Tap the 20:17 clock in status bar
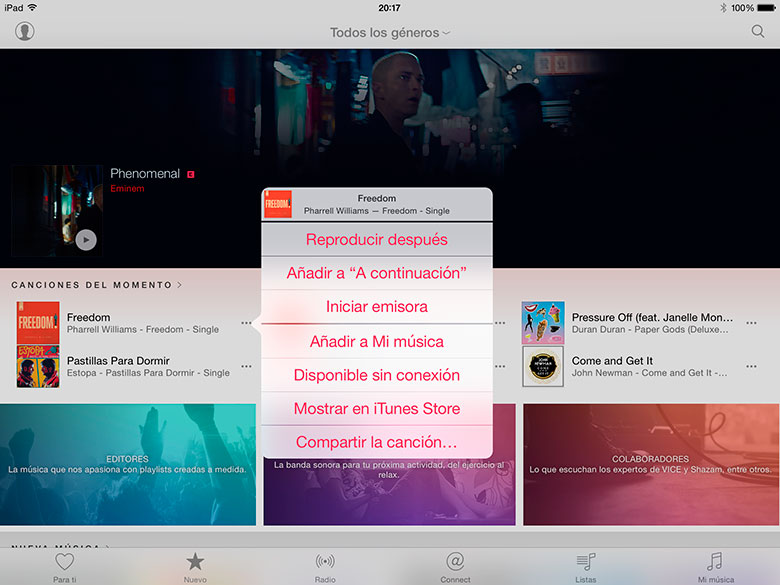Viewport: 780px width, 585px height. (389, 7)
